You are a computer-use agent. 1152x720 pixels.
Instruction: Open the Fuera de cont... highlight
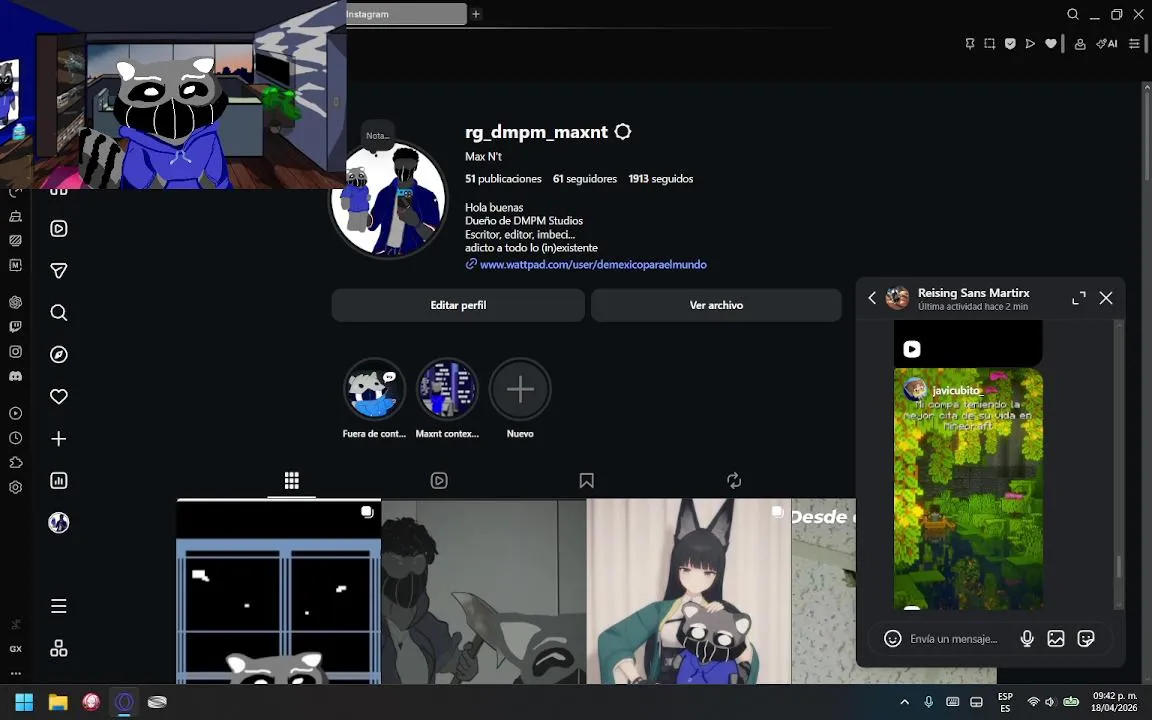tap(374, 389)
